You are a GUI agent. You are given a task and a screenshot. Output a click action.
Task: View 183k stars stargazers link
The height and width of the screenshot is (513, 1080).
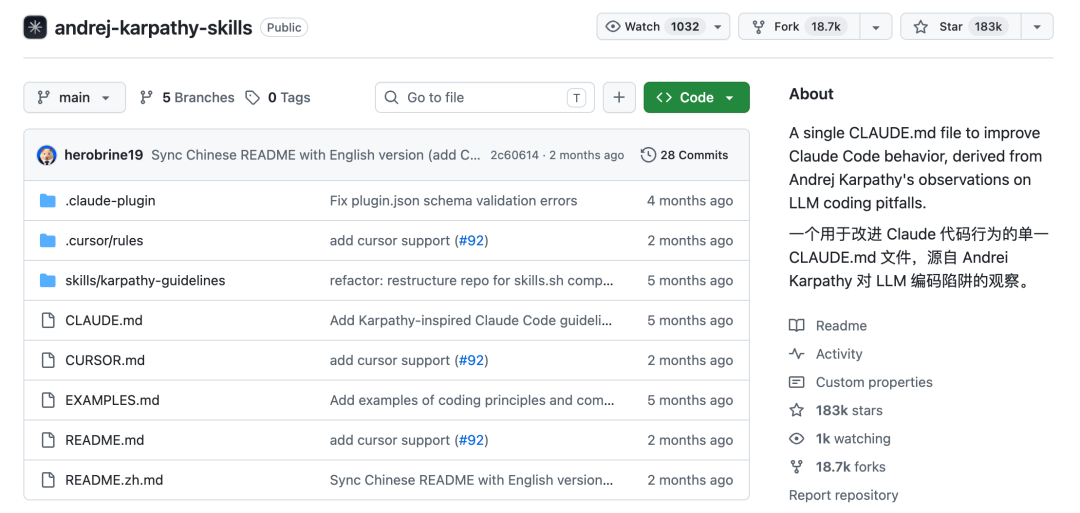(x=849, y=410)
